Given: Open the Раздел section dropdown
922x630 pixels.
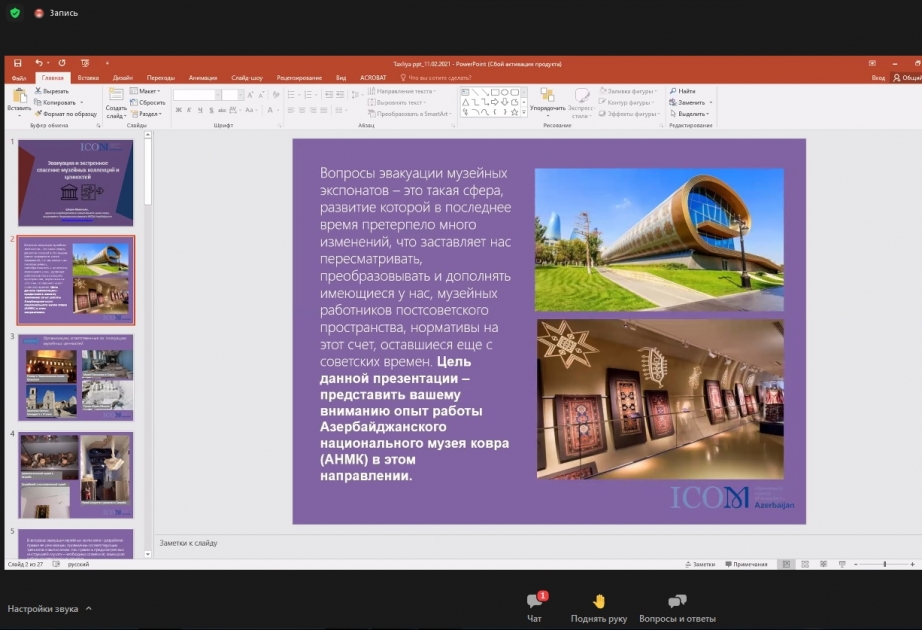Looking at the screenshot, I should [x=146, y=114].
